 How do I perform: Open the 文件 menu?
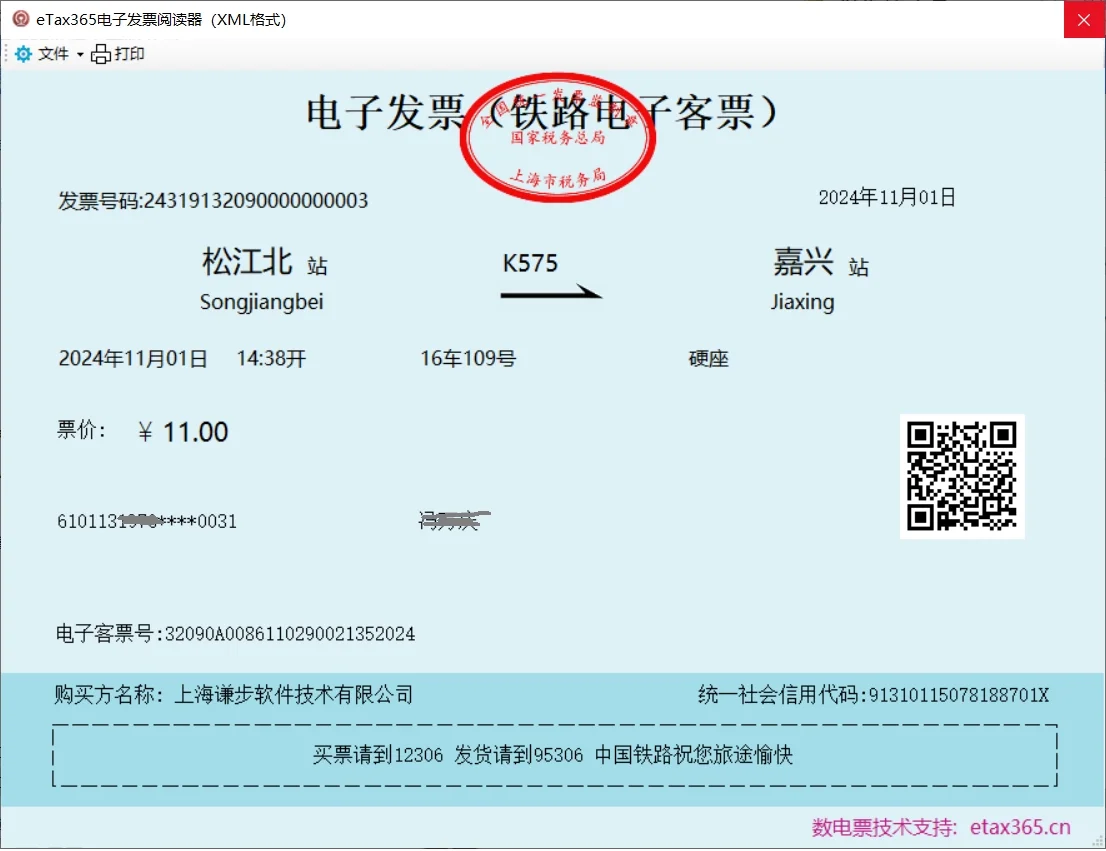53,54
